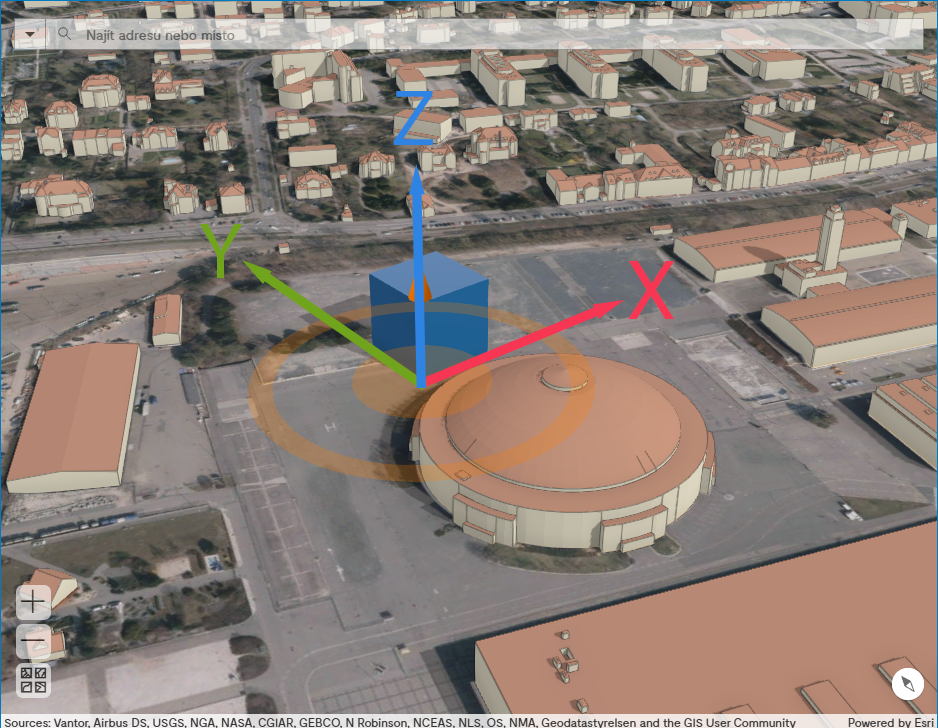This screenshot has height=728, width=938.
Task: Open the search source dropdown arrow
Action: click(x=29, y=33)
